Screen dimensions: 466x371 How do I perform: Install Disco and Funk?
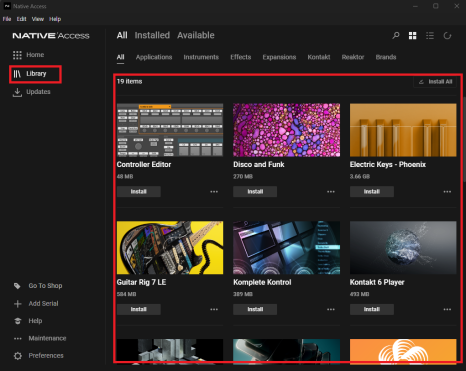(255, 192)
